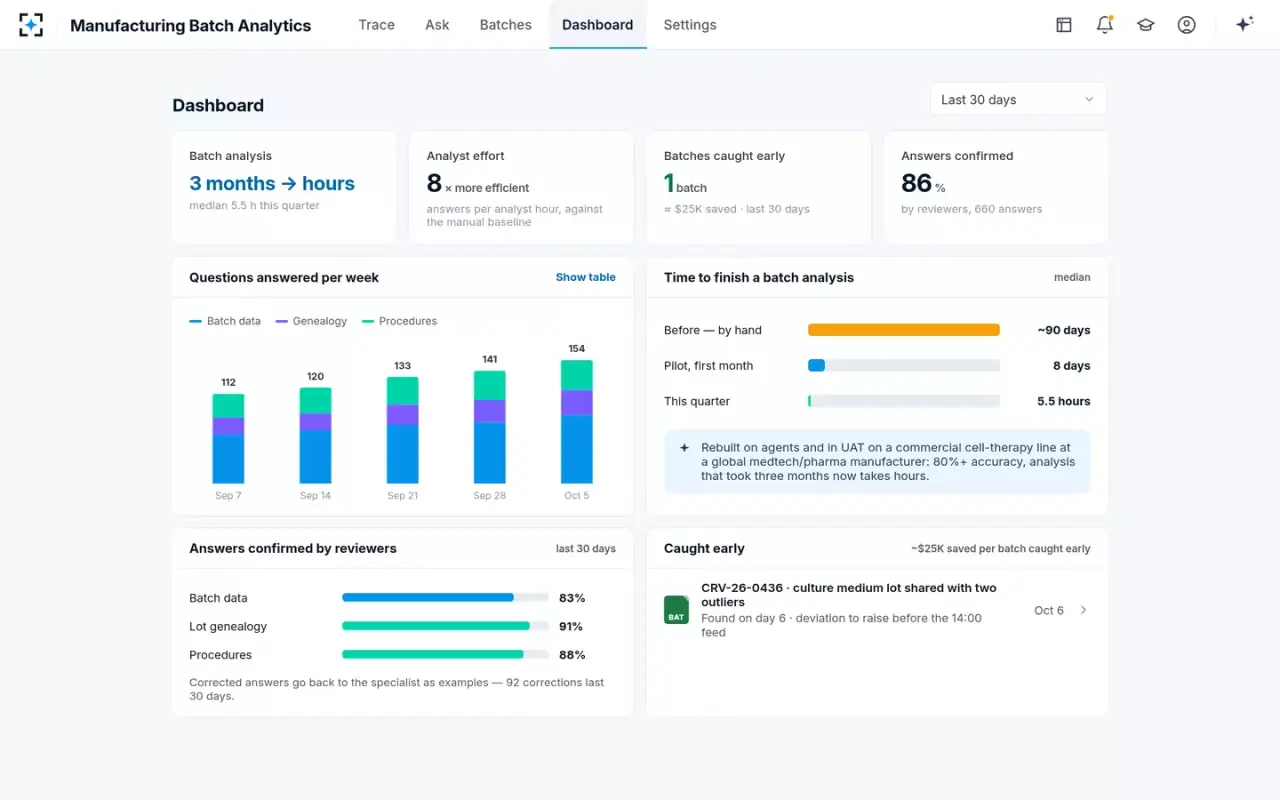
Task: Click the sparkle icon in info note
Action: click(684, 448)
